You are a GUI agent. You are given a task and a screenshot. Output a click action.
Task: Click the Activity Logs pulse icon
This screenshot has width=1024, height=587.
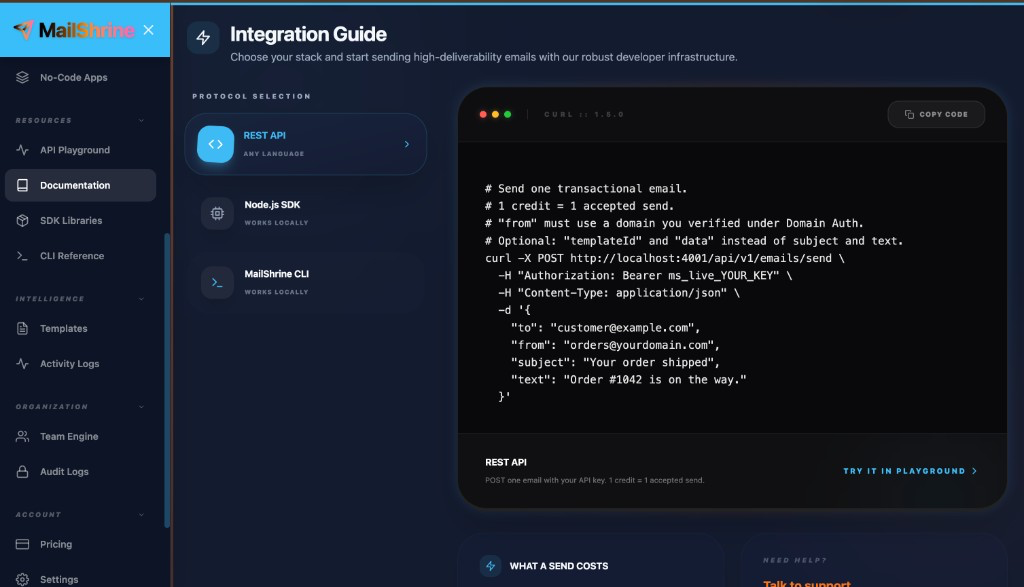point(22,364)
